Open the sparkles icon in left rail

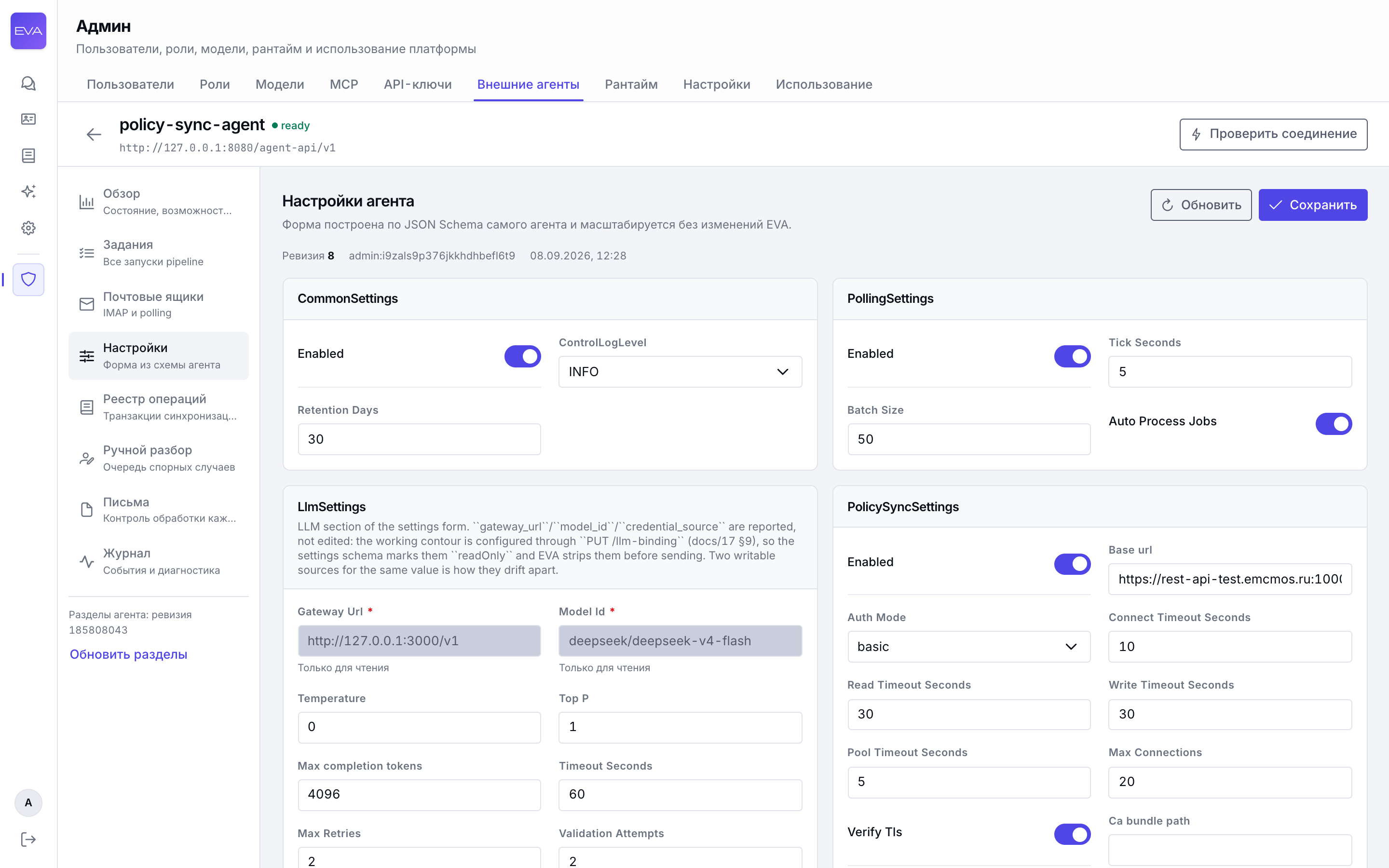[x=28, y=191]
